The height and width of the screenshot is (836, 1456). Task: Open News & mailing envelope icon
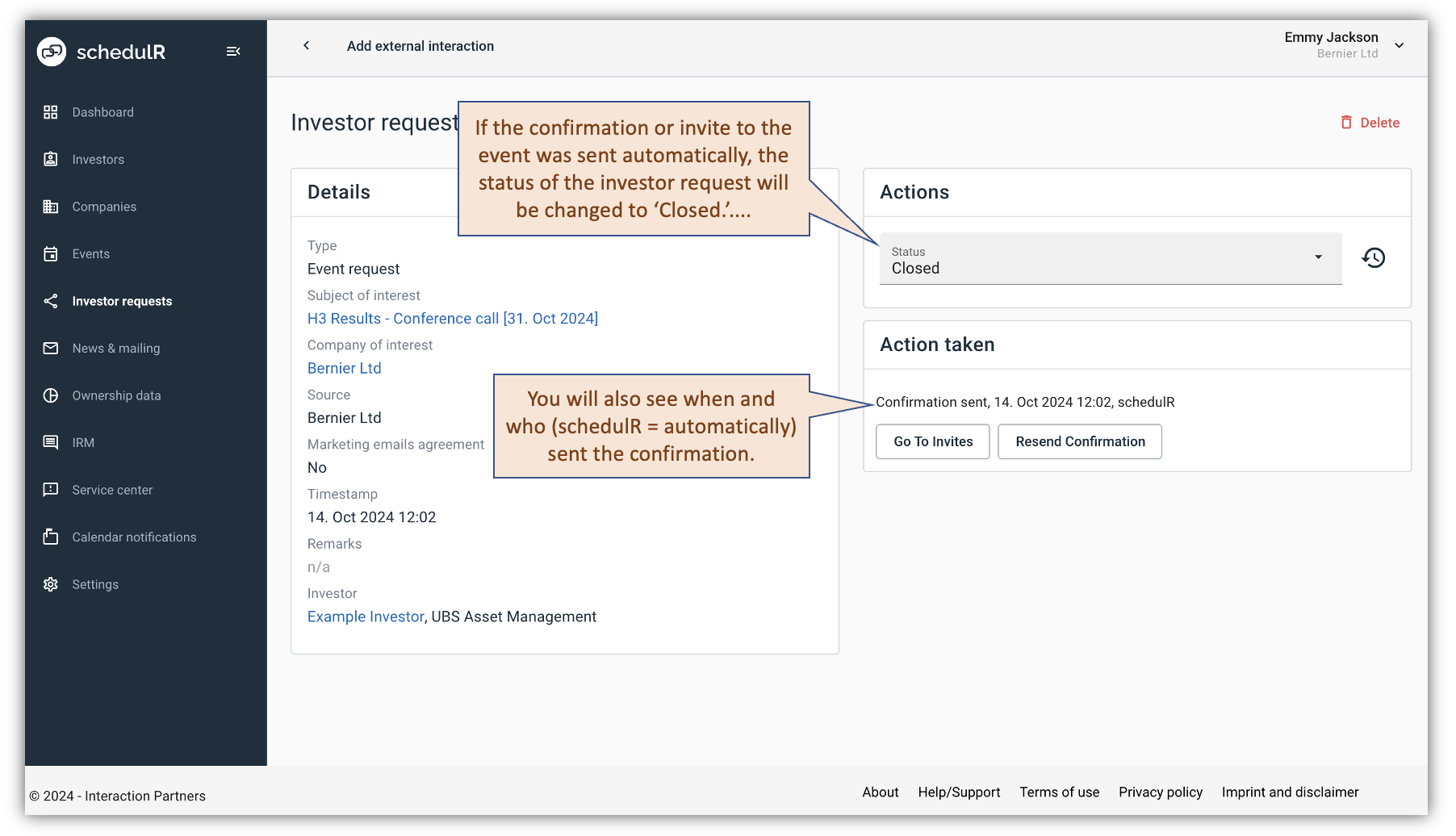(50, 348)
